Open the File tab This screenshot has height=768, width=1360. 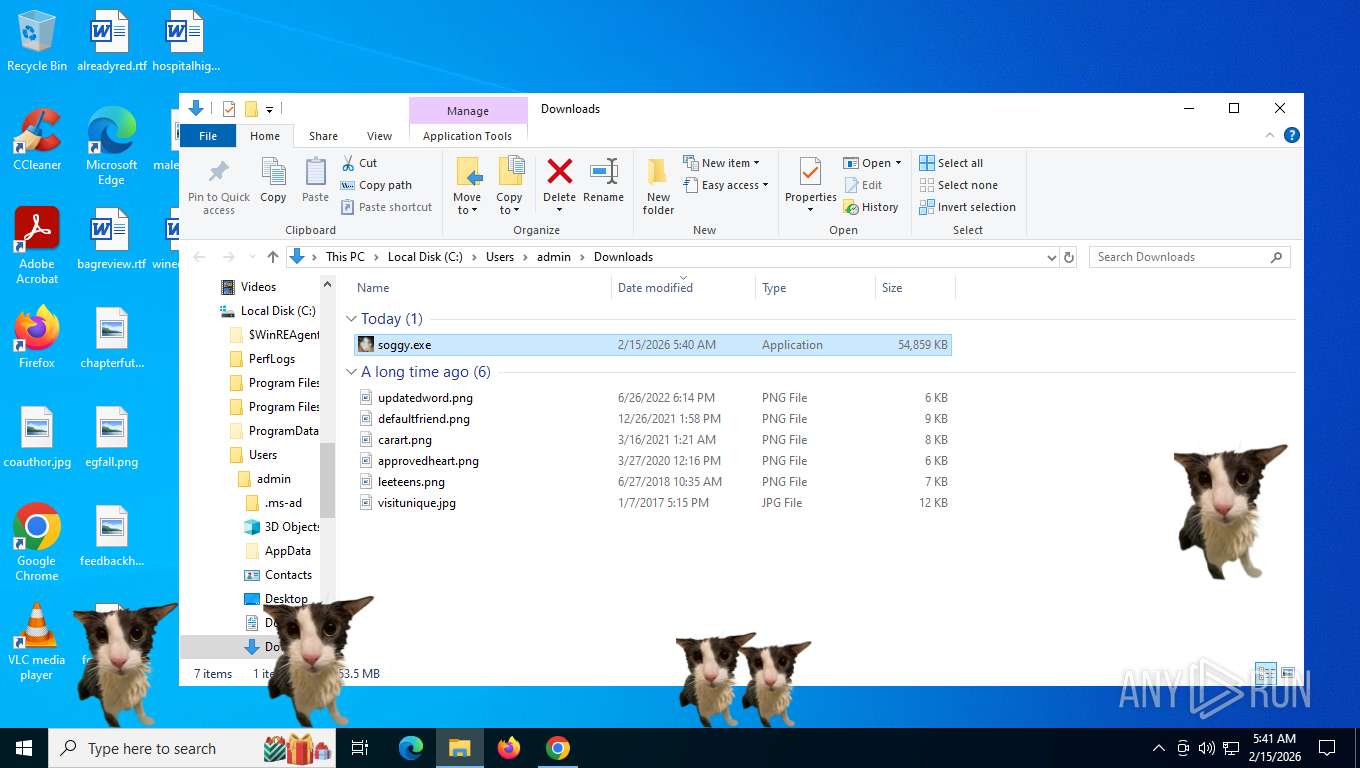pyautogui.click(x=208, y=136)
